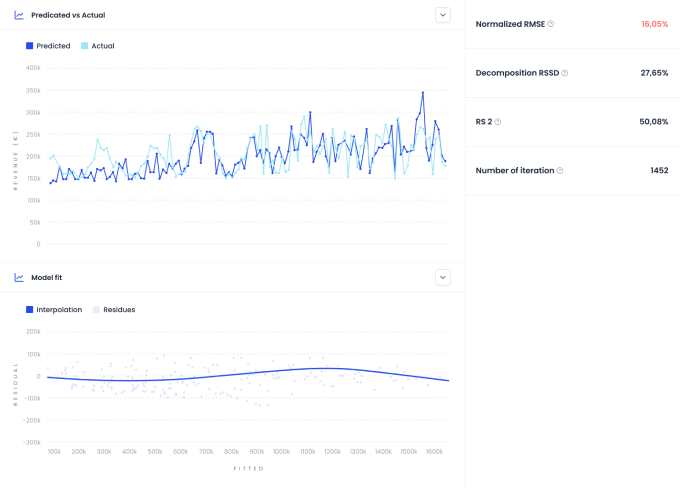The width and height of the screenshot is (680, 488).
Task: Toggle the Predicted series legend
Action: click(x=48, y=46)
